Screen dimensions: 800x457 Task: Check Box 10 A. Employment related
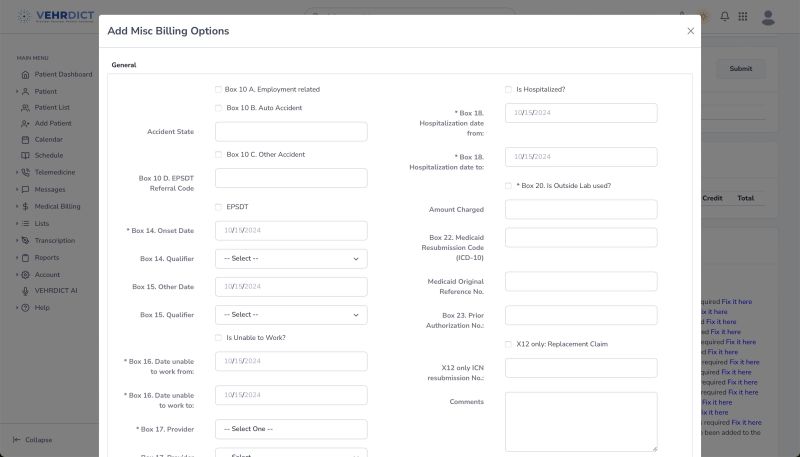(x=219, y=89)
